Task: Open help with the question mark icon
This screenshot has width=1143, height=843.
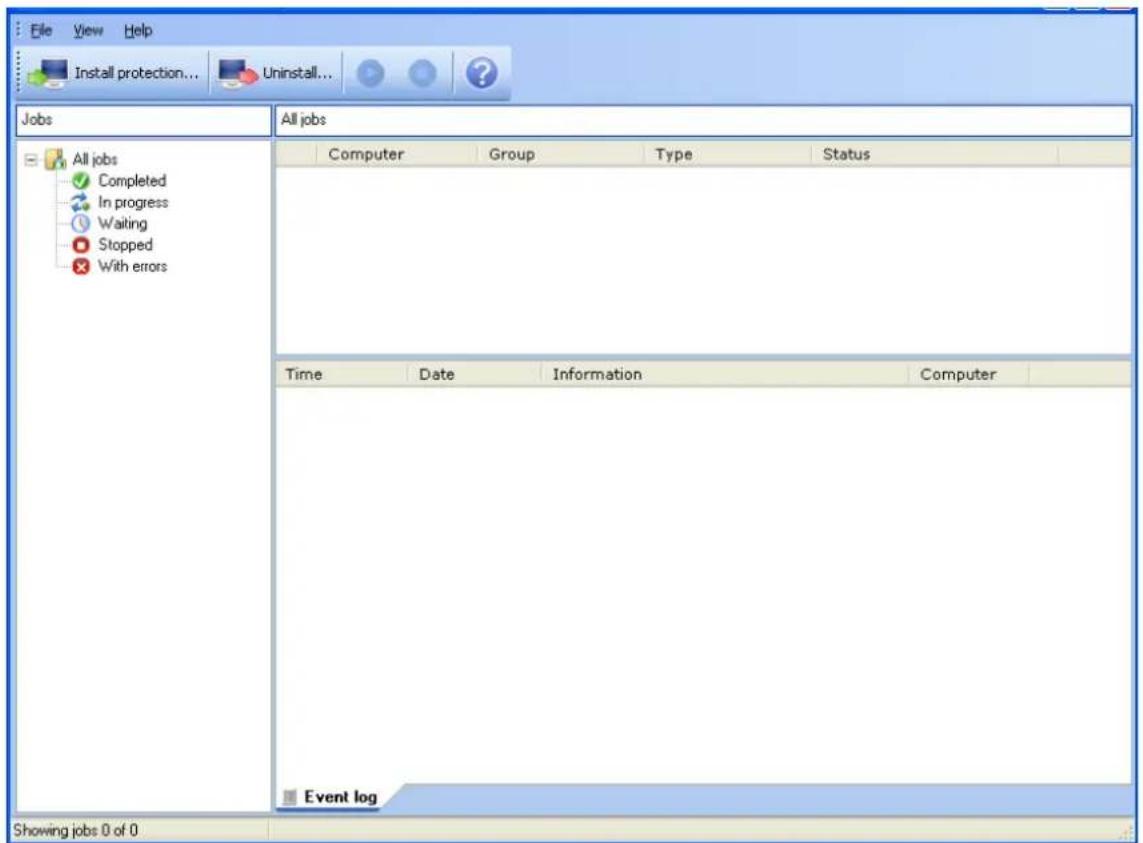Action: (481, 73)
